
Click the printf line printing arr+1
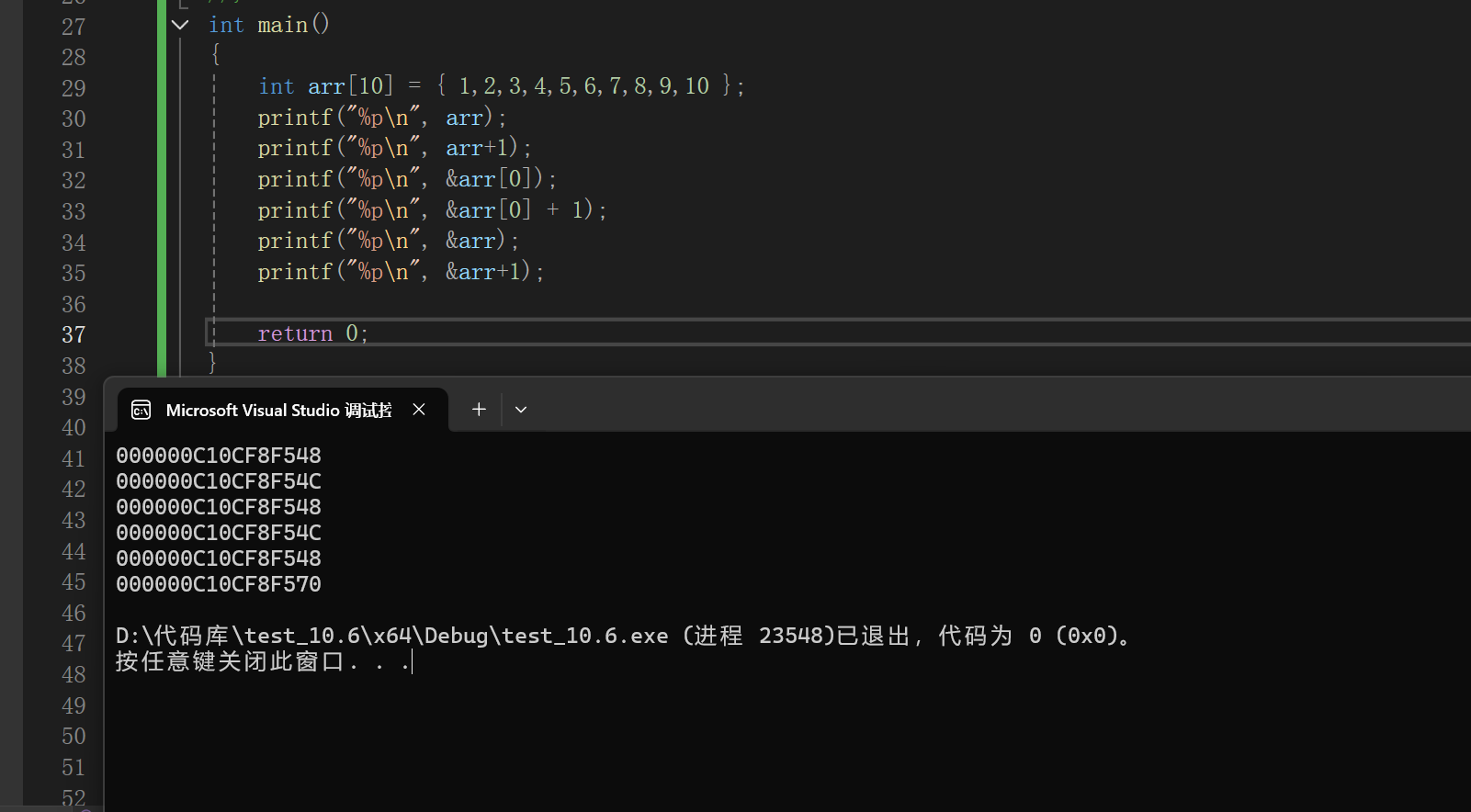(x=395, y=148)
